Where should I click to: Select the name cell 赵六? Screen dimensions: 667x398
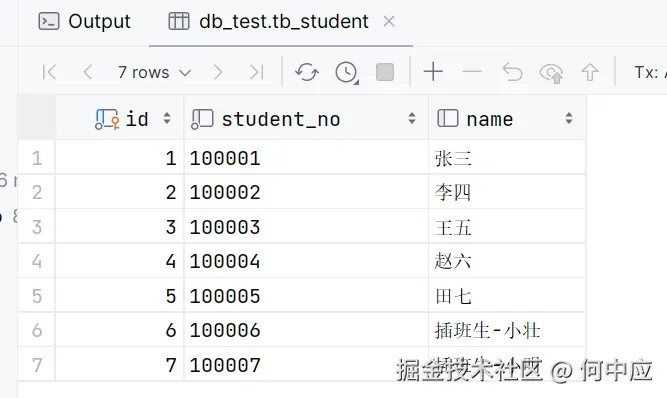[x=507, y=261]
